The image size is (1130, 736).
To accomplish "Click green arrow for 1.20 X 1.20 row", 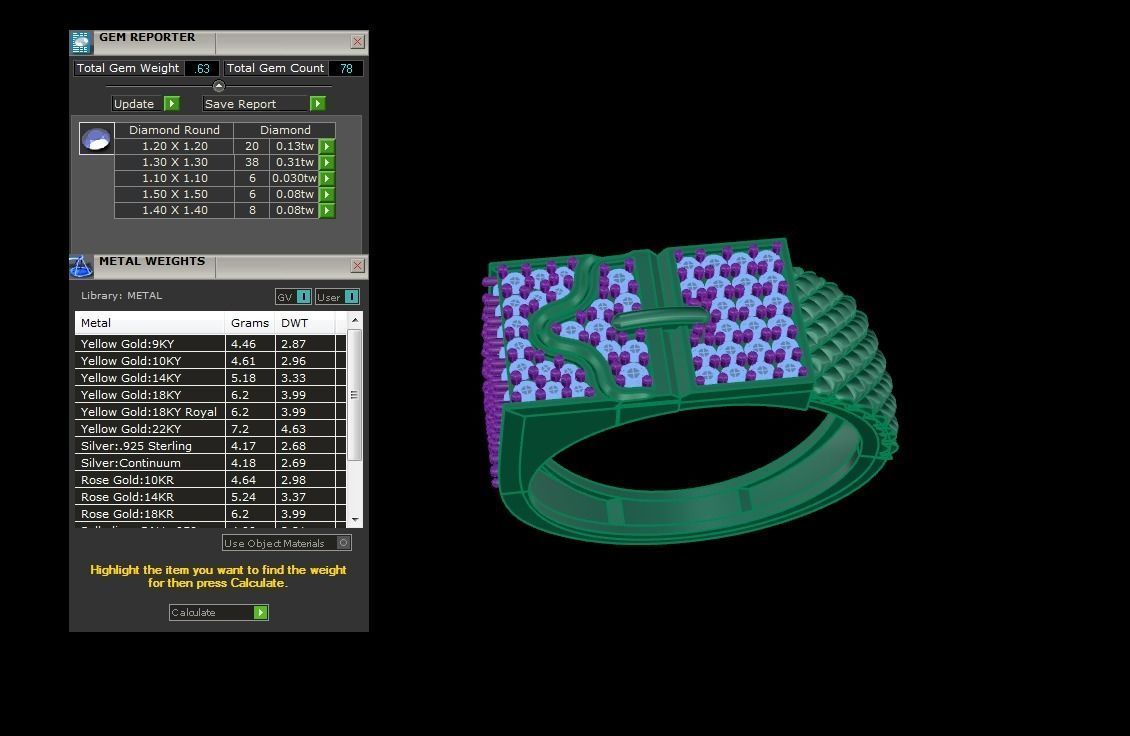I will click(326, 146).
